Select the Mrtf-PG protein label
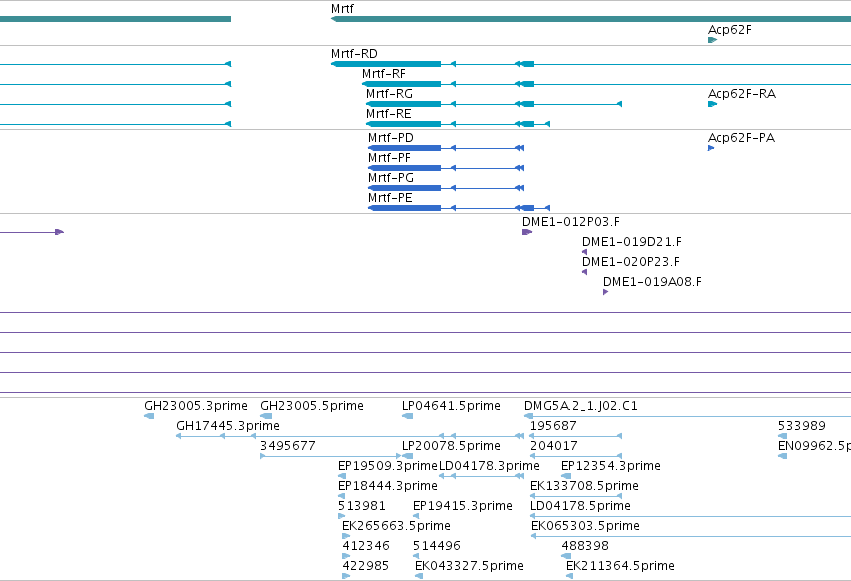 point(391,178)
